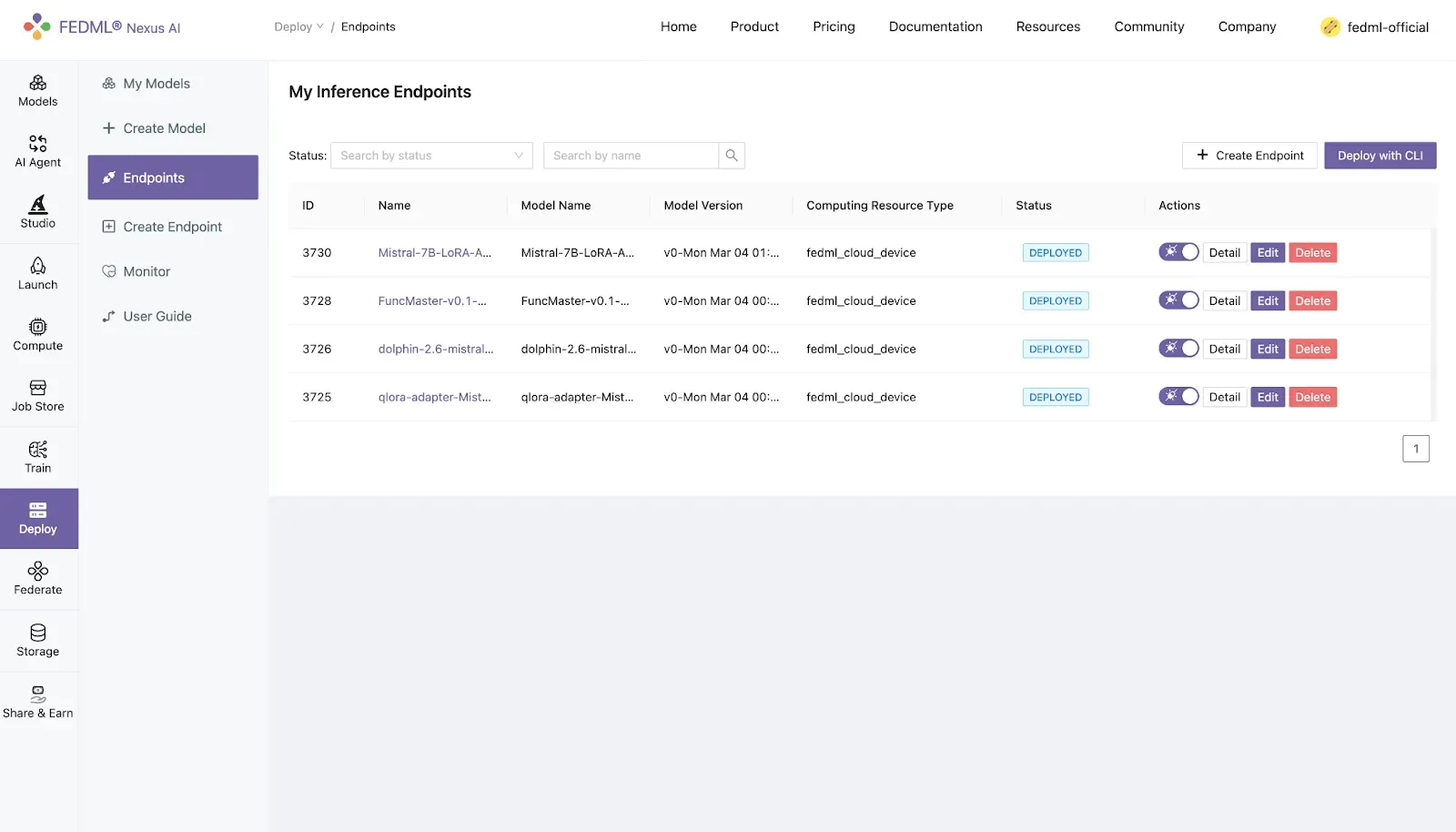Click the Status column header

pos(1034,206)
